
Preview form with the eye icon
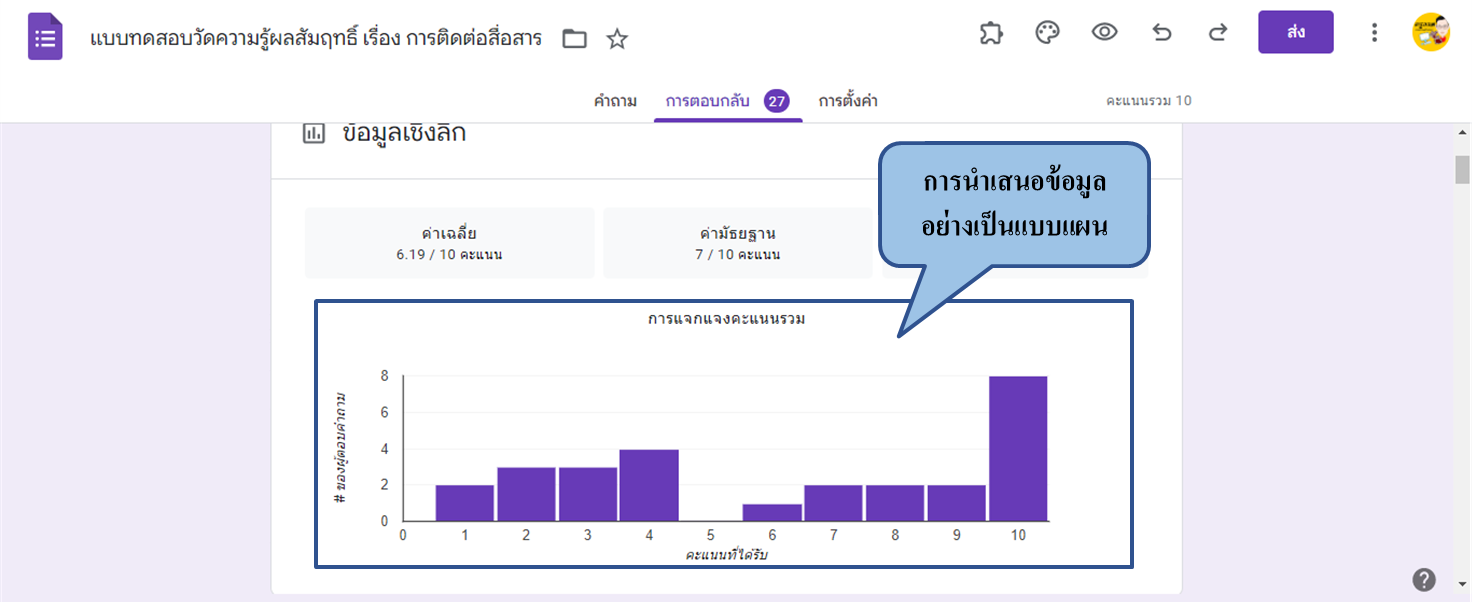tap(1104, 33)
